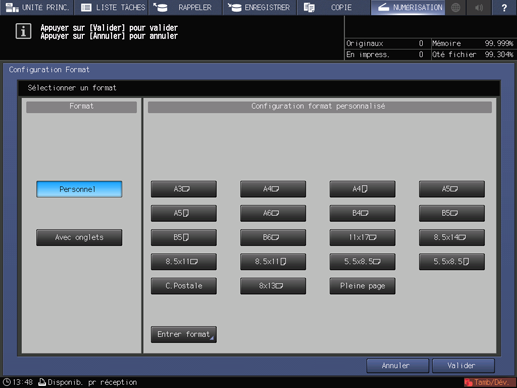Image resolution: width=517 pixels, height=388 pixels.
Task: Choose the A6 landscape format
Action: pos(273,213)
